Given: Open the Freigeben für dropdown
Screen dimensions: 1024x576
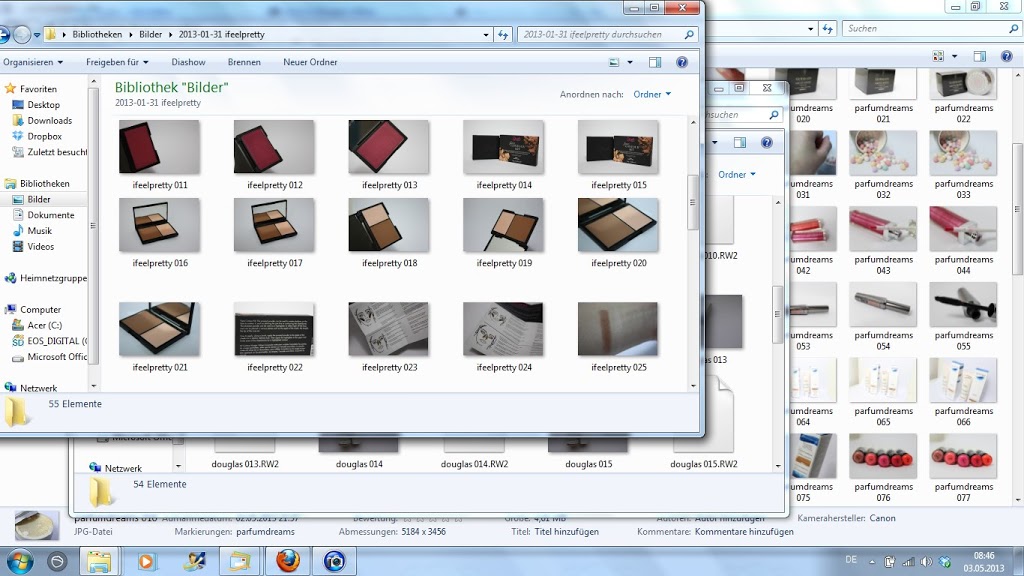Looking at the screenshot, I should click(115, 62).
